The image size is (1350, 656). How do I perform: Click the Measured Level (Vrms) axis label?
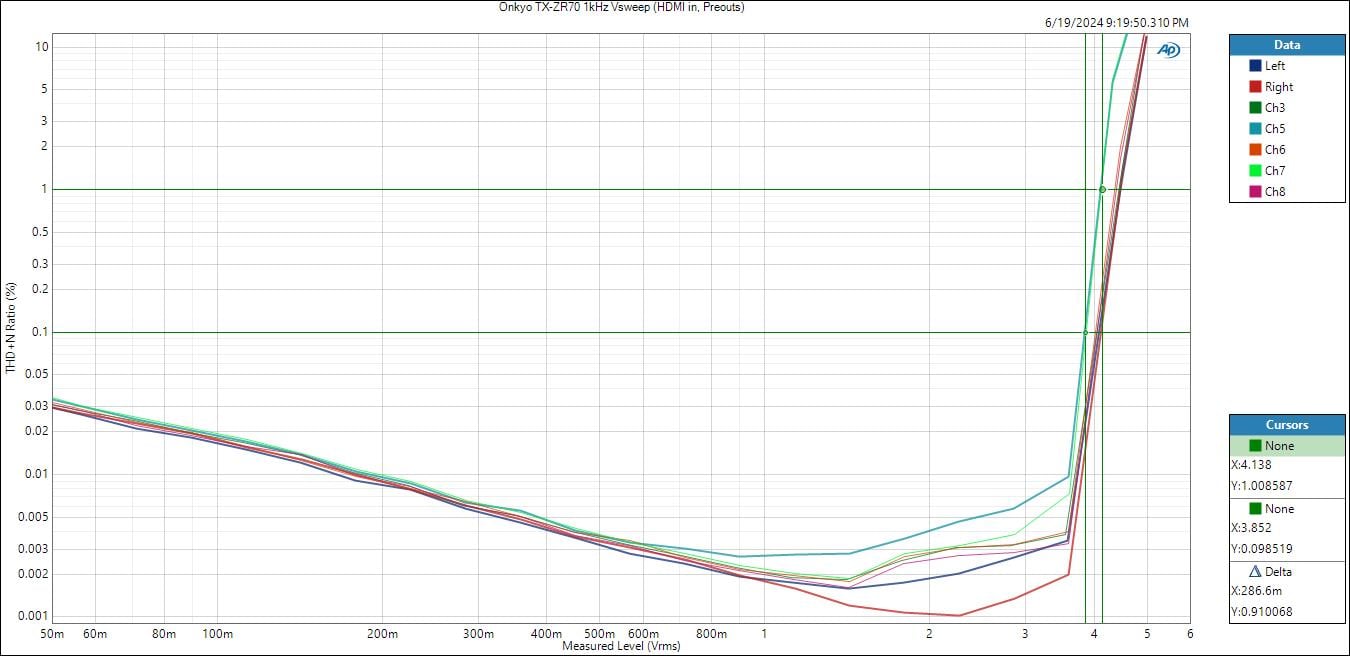pyautogui.click(x=621, y=646)
